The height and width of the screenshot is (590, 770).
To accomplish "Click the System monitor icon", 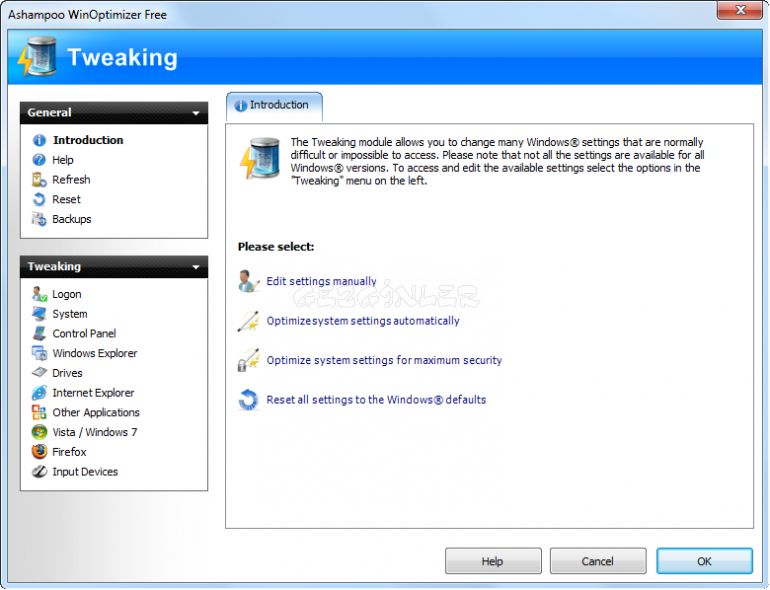I will pos(39,314).
